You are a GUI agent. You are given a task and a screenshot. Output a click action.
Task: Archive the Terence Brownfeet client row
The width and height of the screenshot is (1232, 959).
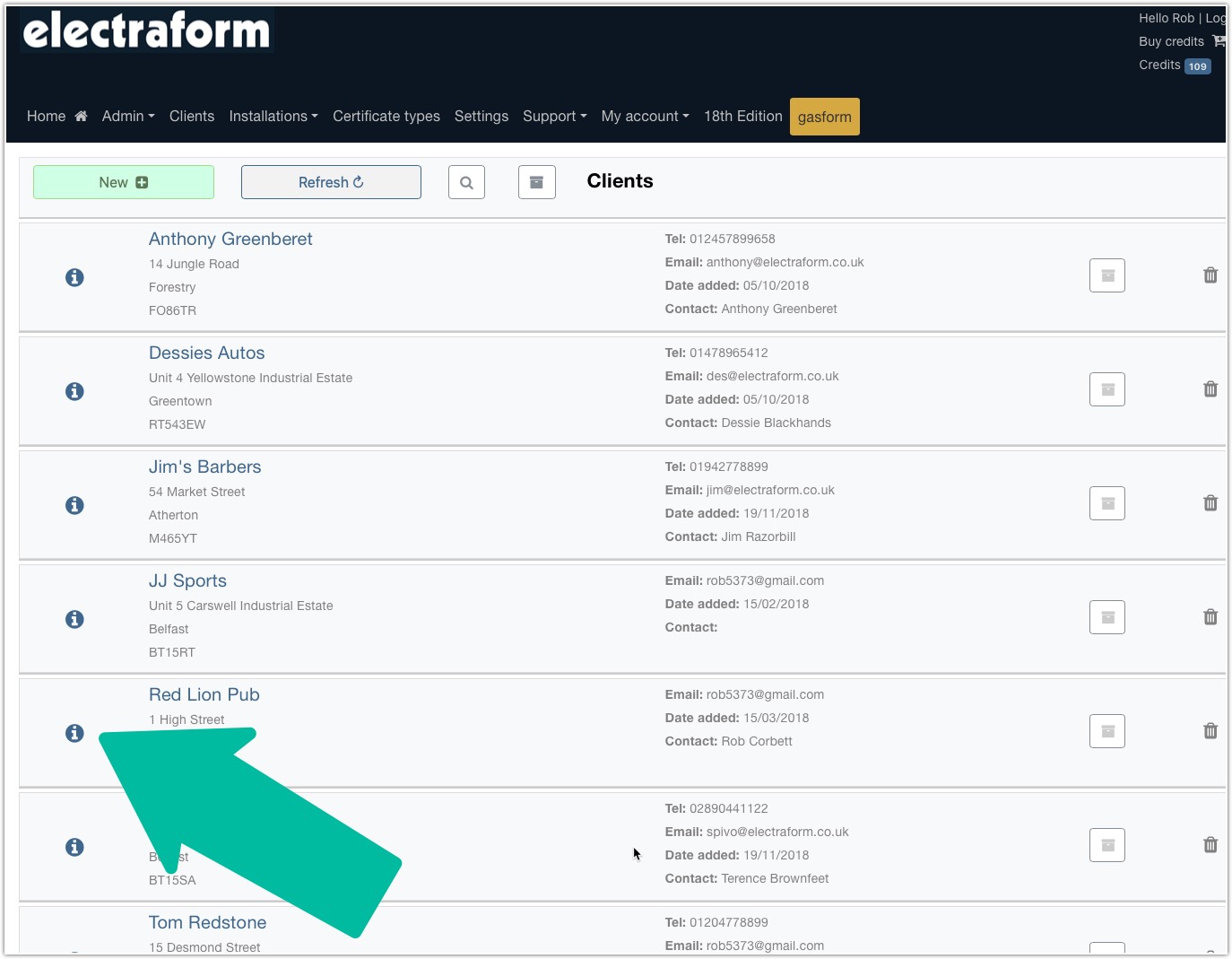[1107, 845]
